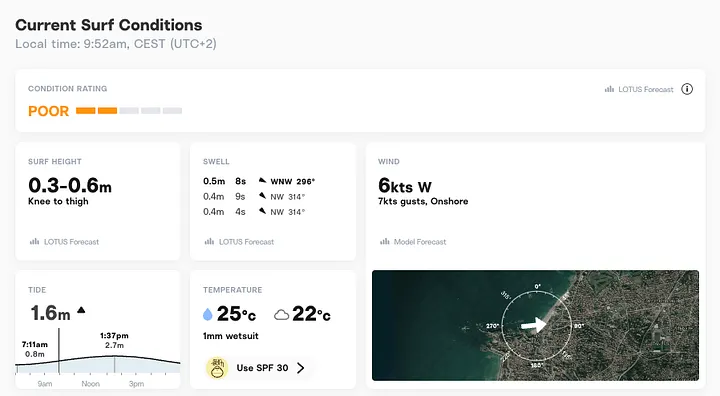This screenshot has height=396, width=720.
Task: Click the white wind direction arrow on map
Action: [x=534, y=325]
